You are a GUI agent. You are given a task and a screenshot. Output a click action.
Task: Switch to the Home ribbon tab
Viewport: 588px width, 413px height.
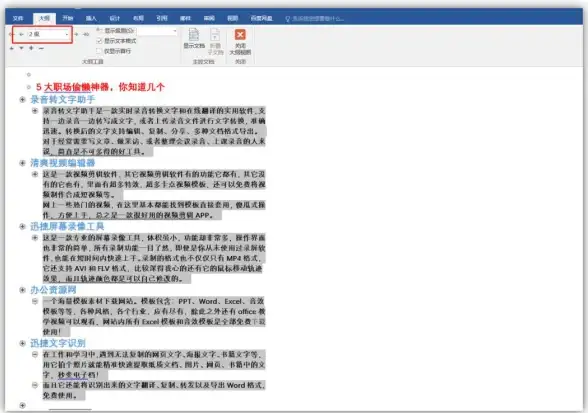[x=68, y=18]
